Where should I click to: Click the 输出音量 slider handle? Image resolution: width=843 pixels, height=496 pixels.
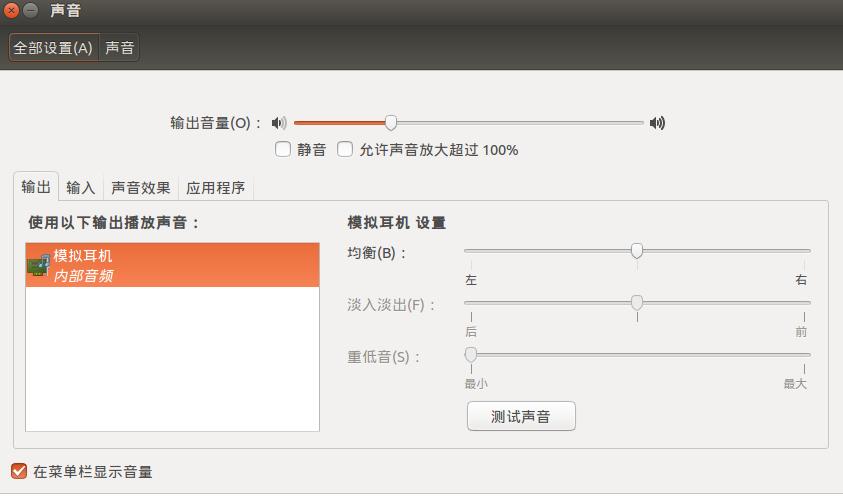click(391, 123)
